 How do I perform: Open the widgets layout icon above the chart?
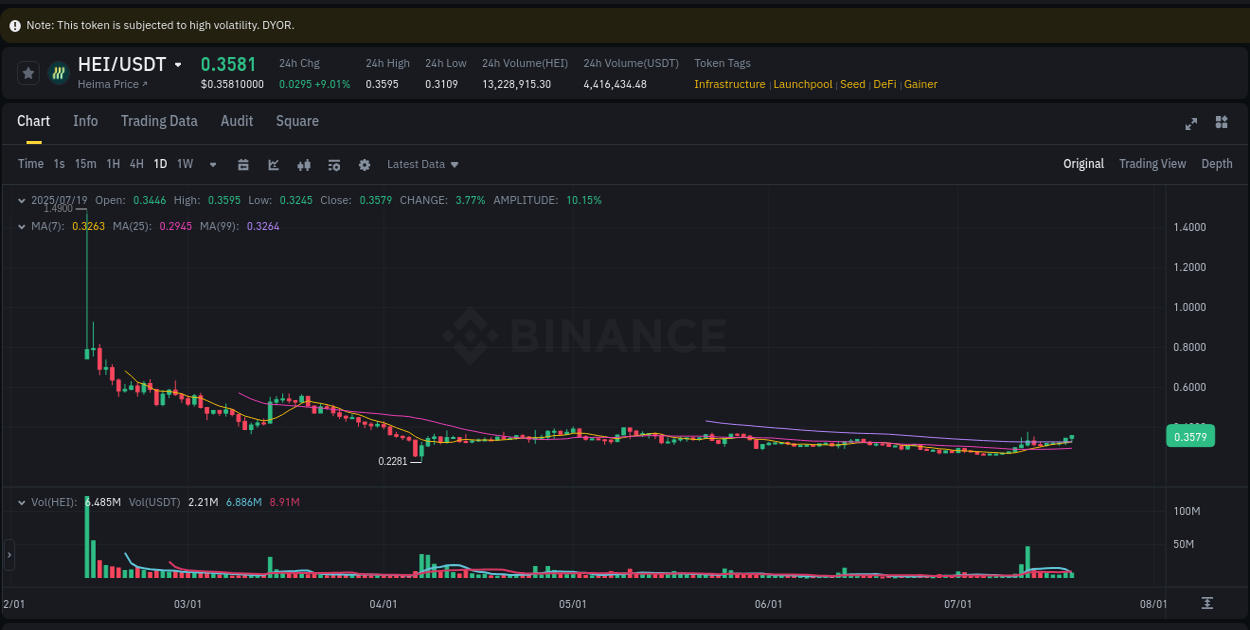point(1221,124)
